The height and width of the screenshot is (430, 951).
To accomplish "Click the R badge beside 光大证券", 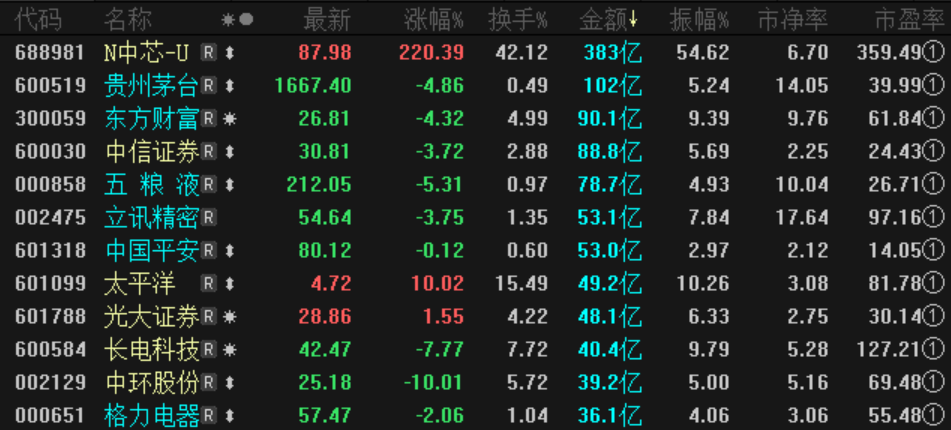I will [x=209, y=316].
